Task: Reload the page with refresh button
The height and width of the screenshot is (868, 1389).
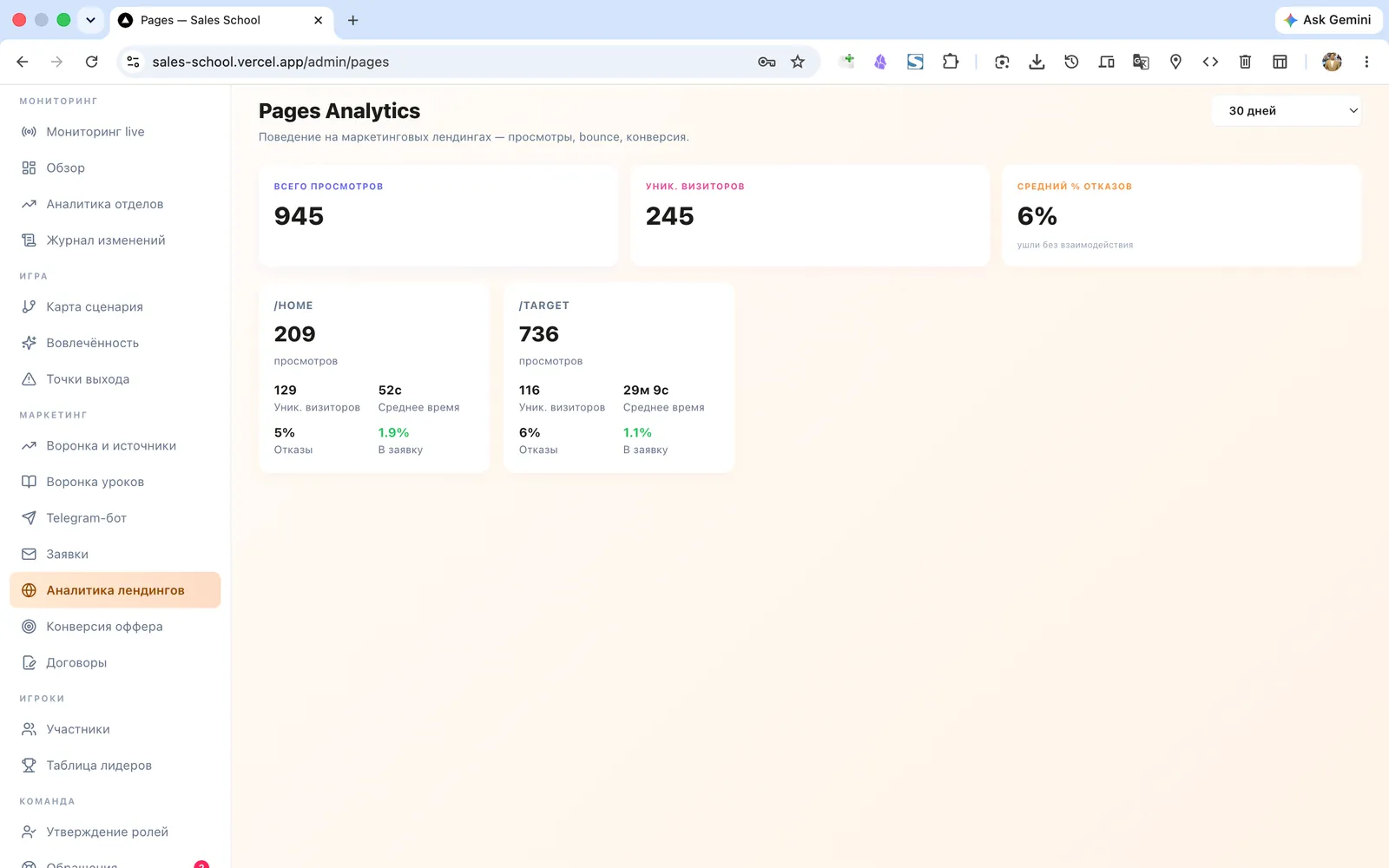Action: 91,62
